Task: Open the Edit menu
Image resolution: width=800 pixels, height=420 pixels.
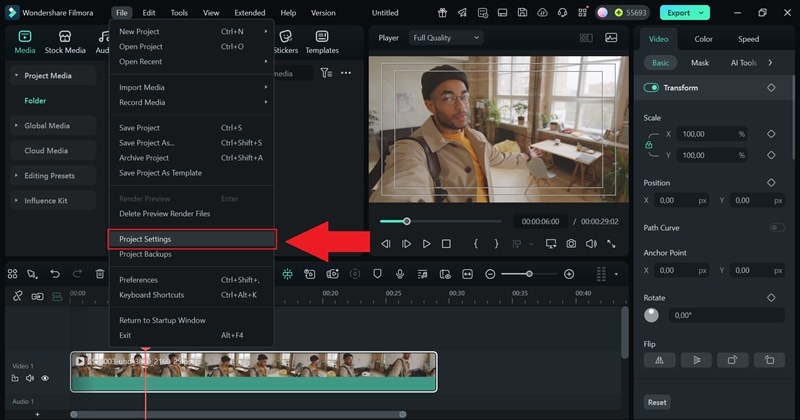Action: pos(149,13)
